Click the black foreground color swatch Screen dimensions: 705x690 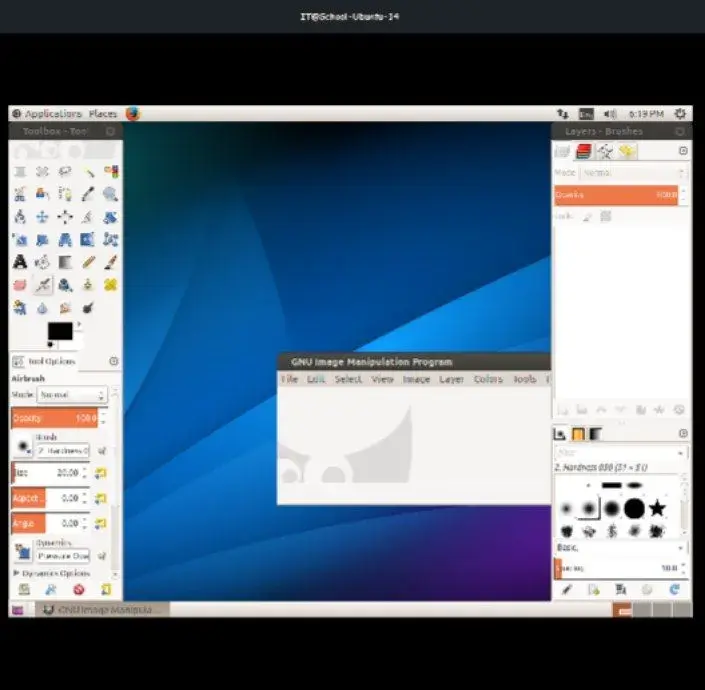click(59, 331)
